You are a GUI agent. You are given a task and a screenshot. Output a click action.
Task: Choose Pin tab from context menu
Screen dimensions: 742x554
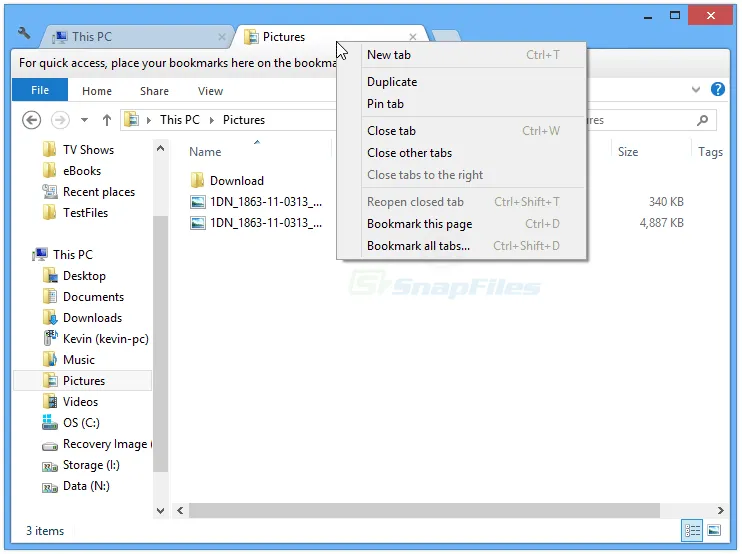[462, 104]
